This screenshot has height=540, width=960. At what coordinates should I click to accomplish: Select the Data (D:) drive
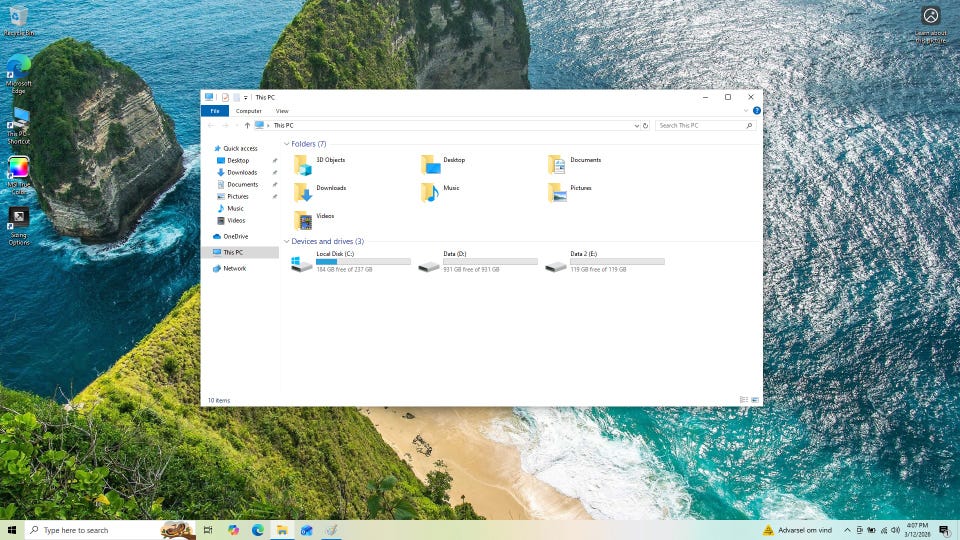(478, 261)
